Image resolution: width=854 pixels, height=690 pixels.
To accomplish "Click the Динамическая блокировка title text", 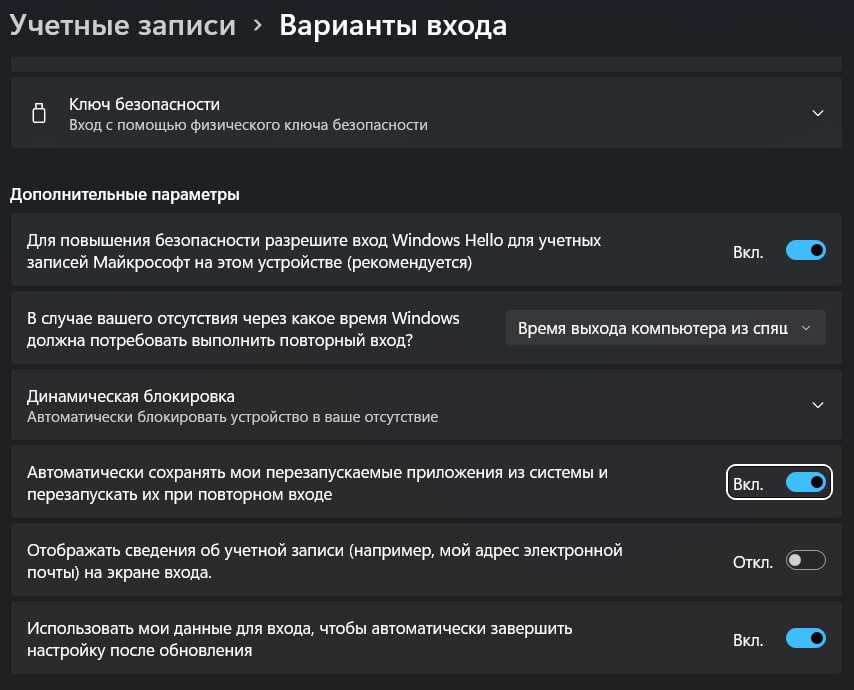I will 131,396.
